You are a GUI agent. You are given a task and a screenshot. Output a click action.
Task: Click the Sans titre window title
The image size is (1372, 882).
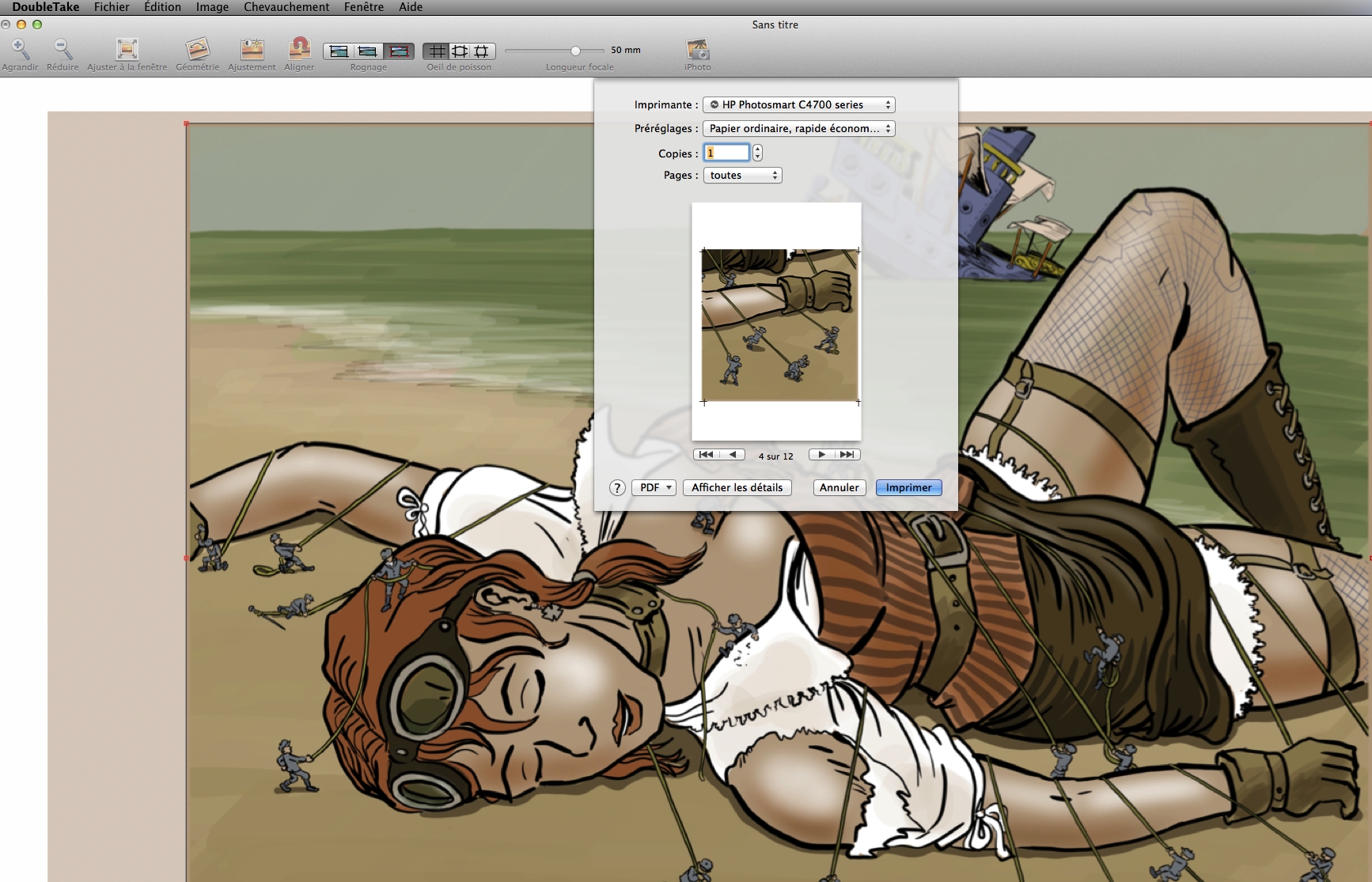point(775,25)
